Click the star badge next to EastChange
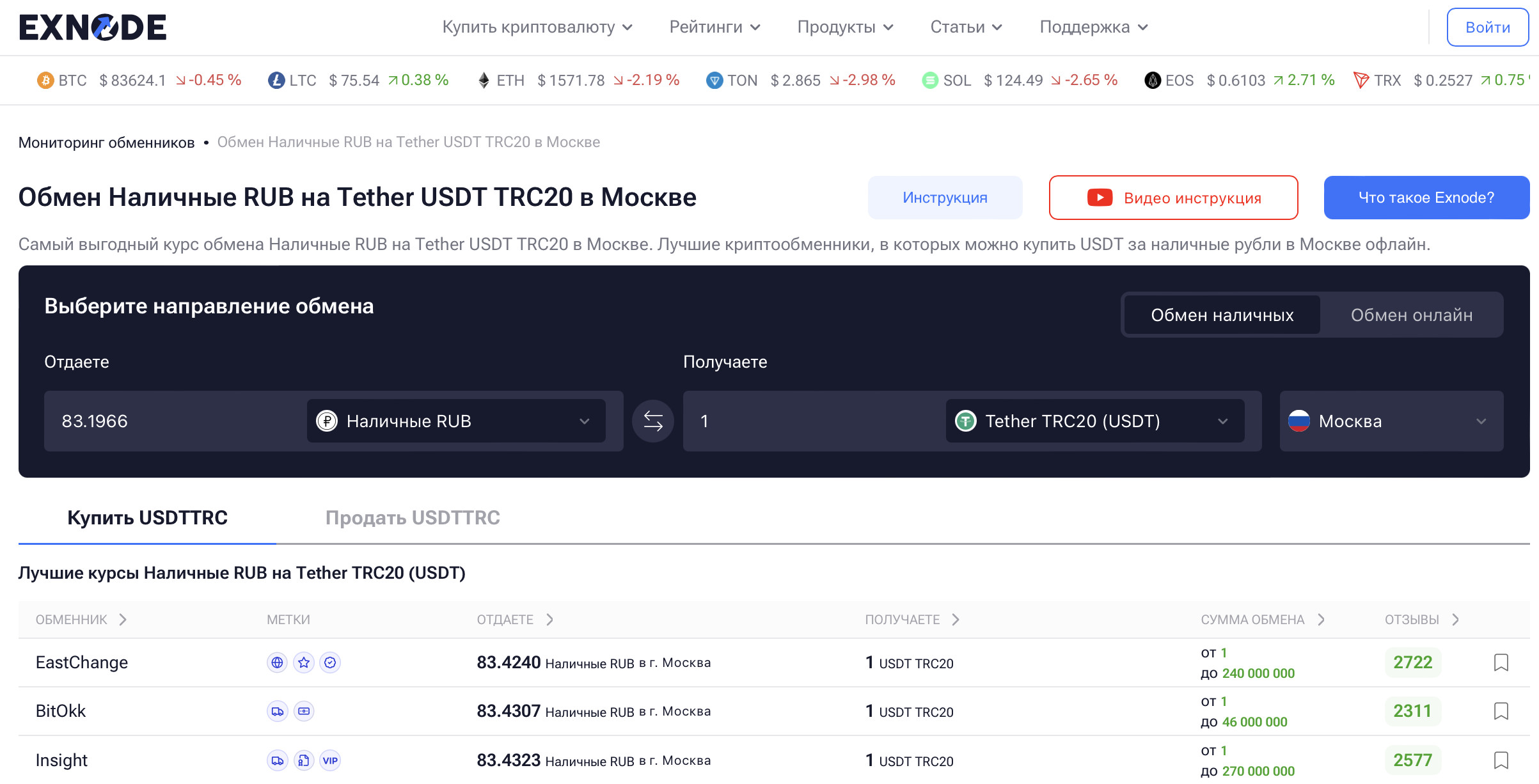 pyautogui.click(x=304, y=662)
